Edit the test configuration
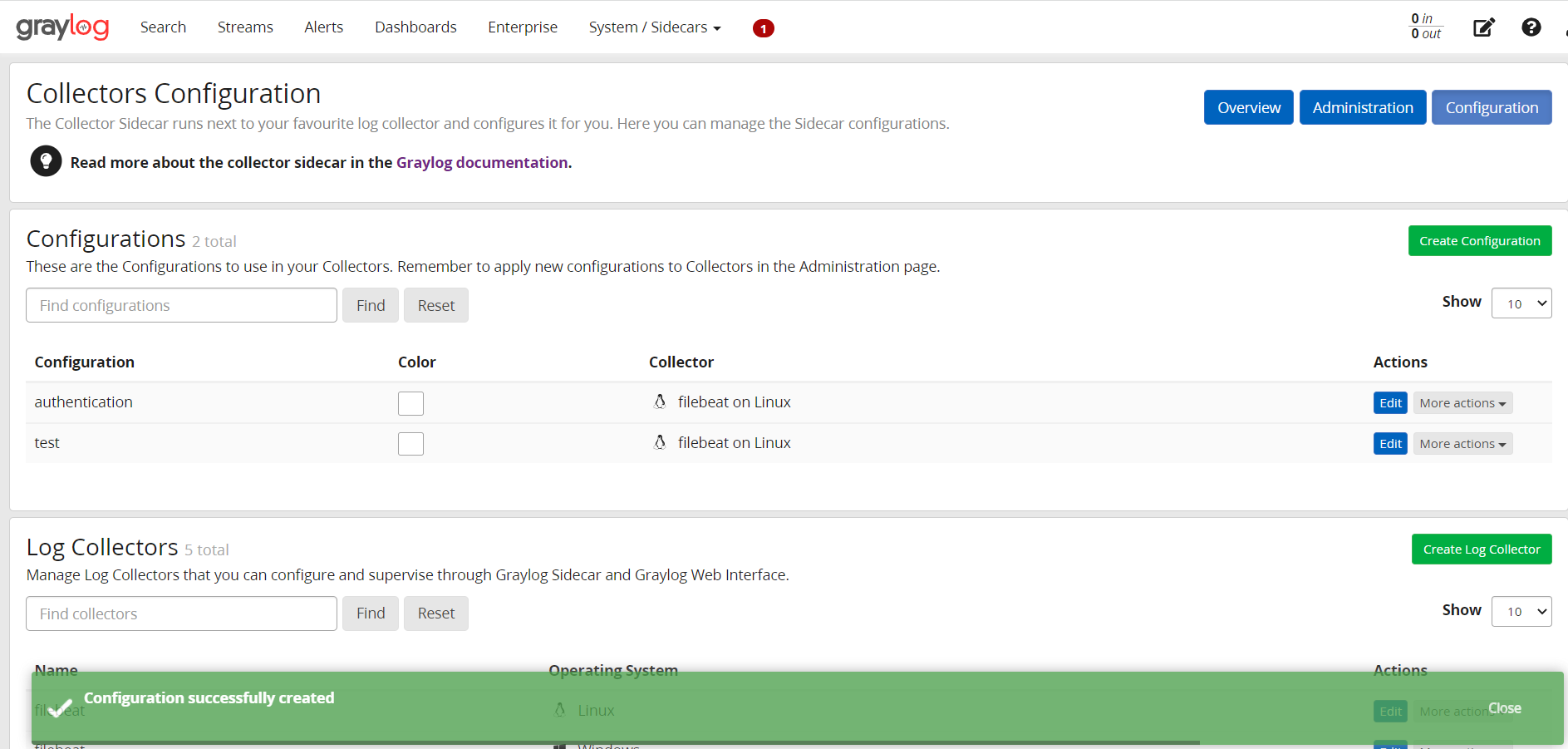This screenshot has width=1568, height=749. point(1390,444)
